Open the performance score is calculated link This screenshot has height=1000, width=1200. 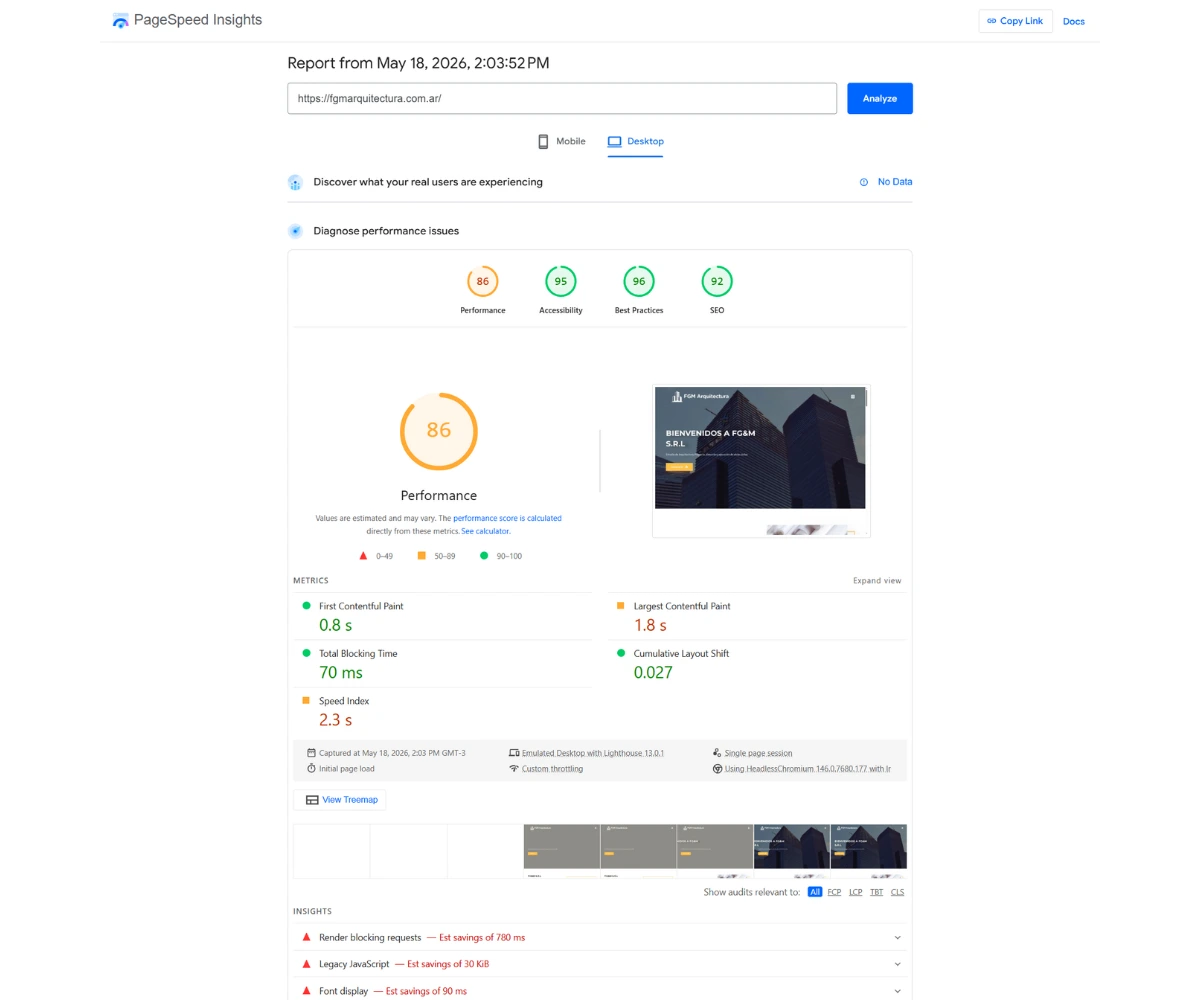click(x=507, y=519)
